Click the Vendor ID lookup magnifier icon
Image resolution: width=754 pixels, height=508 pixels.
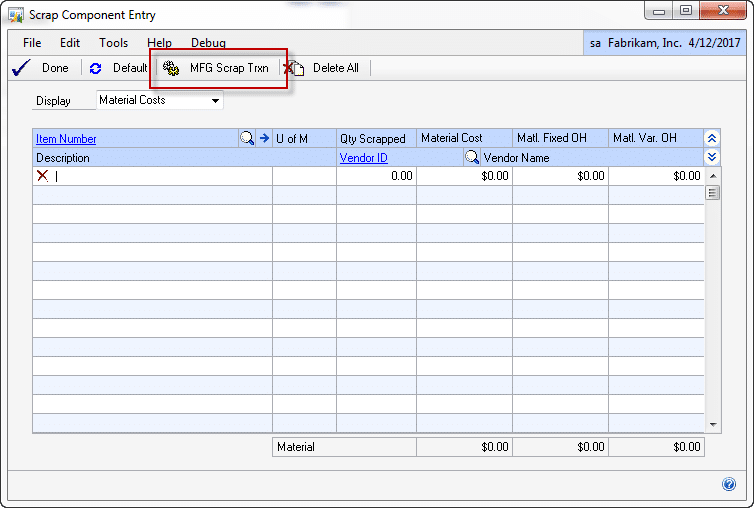(x=472, y=158)
